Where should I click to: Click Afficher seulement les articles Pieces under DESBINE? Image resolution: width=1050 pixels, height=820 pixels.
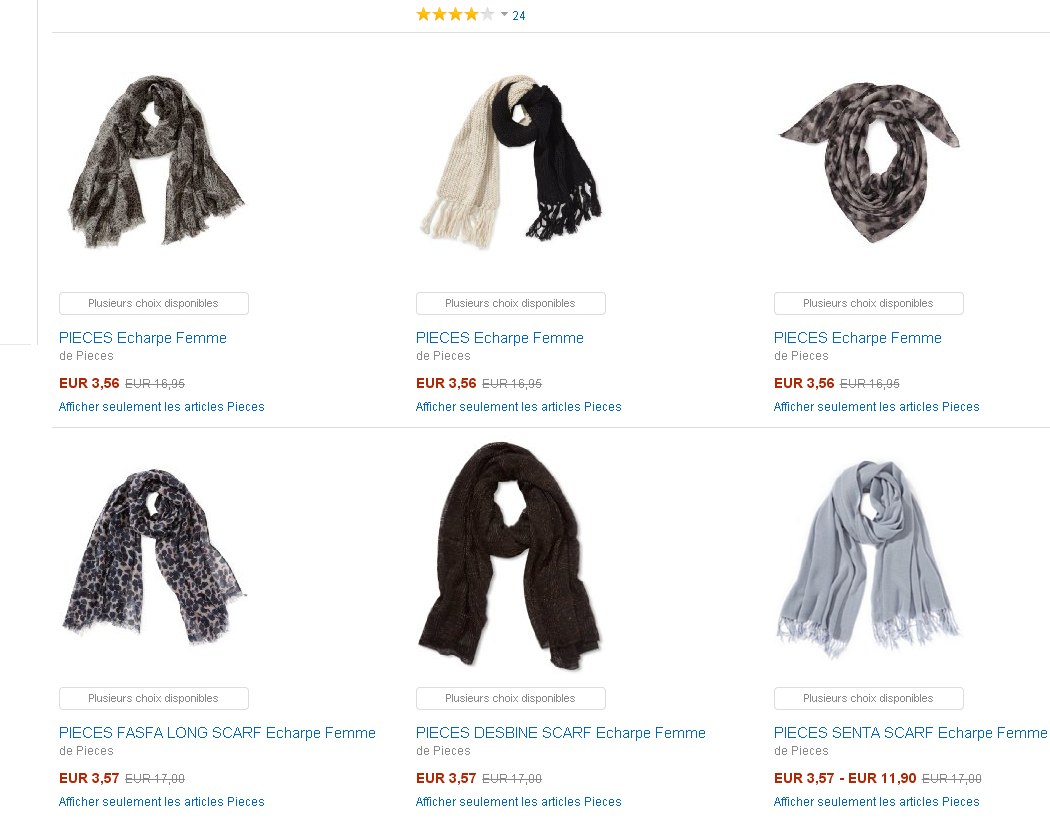[518, 801]
